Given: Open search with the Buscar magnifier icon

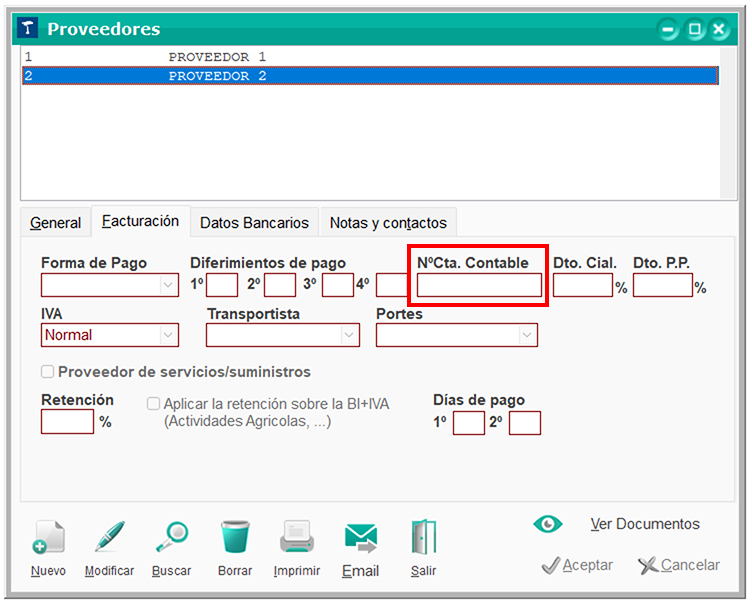Looking at the screenshot, I should click(x=172, y=537).
